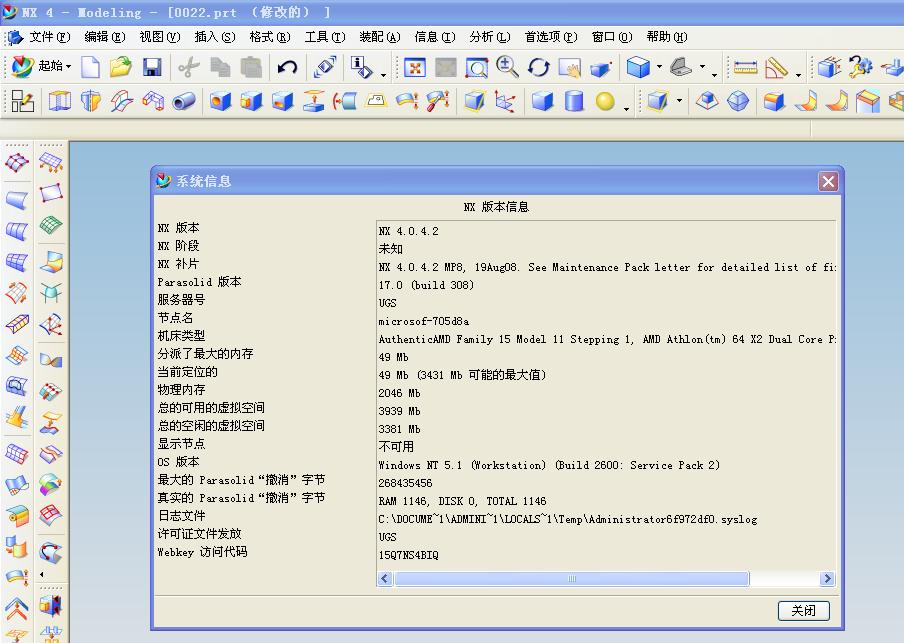This screenshot has height=643, width=904.
Task: Click the Transform icon beside Undo
Action: coord(325,67)
